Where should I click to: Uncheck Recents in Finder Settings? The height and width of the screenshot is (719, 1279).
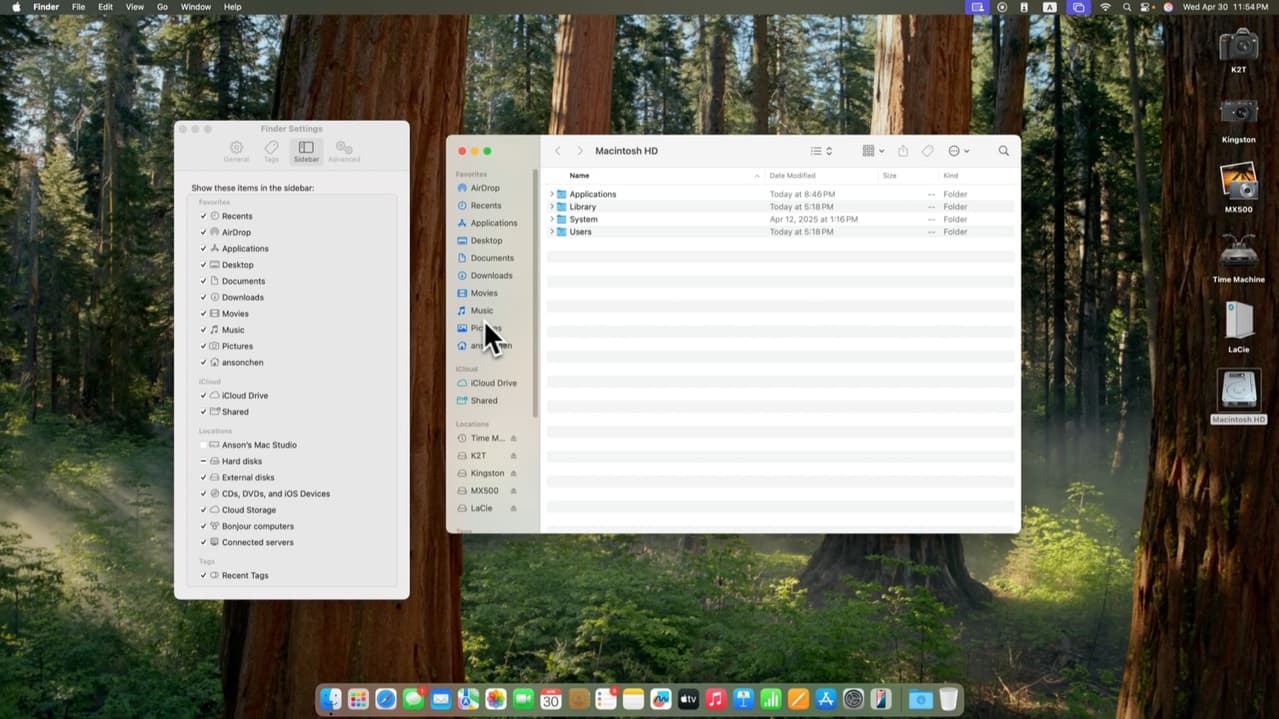point(204,216)
